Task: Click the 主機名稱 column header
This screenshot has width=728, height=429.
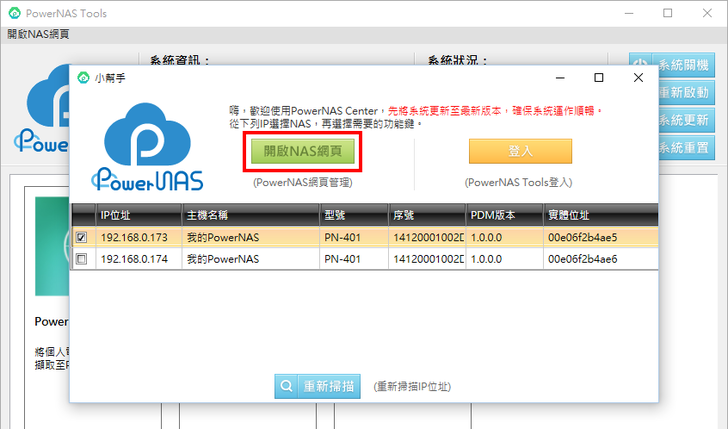Action: tap(250, 215)
